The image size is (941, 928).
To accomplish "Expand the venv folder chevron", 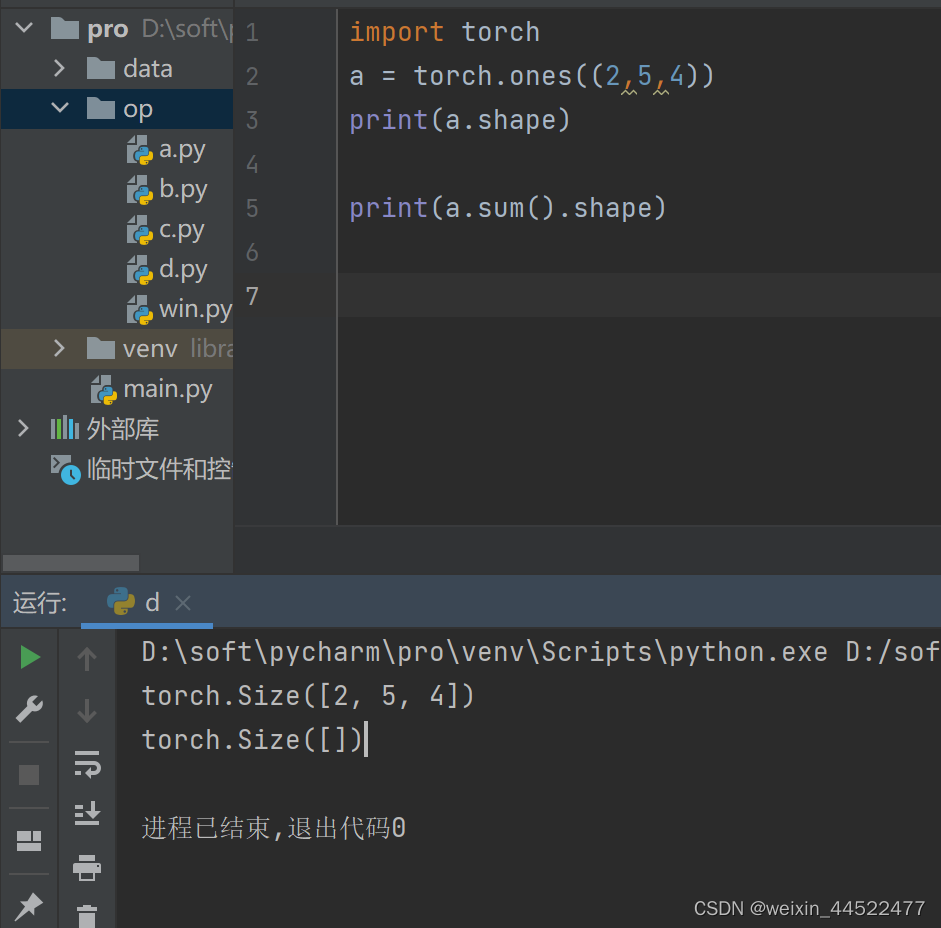I will point(59,348).
